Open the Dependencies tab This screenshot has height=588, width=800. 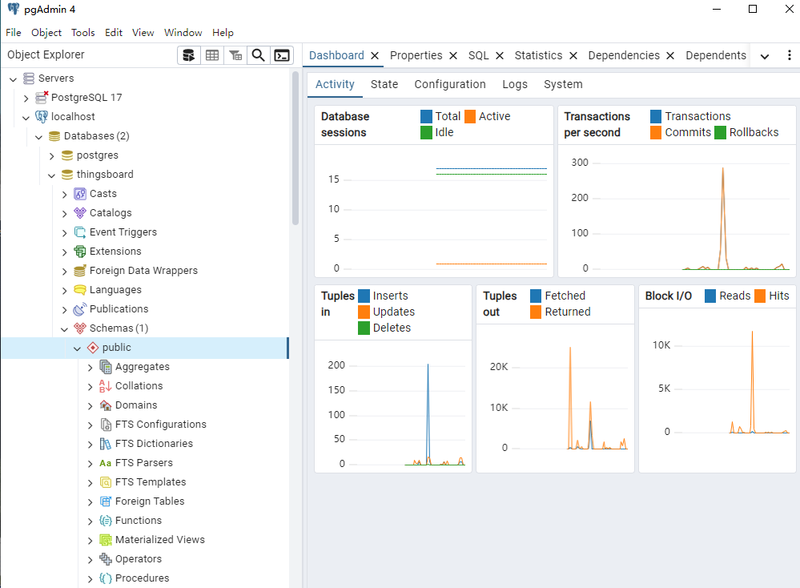click(x=623, y=55)
